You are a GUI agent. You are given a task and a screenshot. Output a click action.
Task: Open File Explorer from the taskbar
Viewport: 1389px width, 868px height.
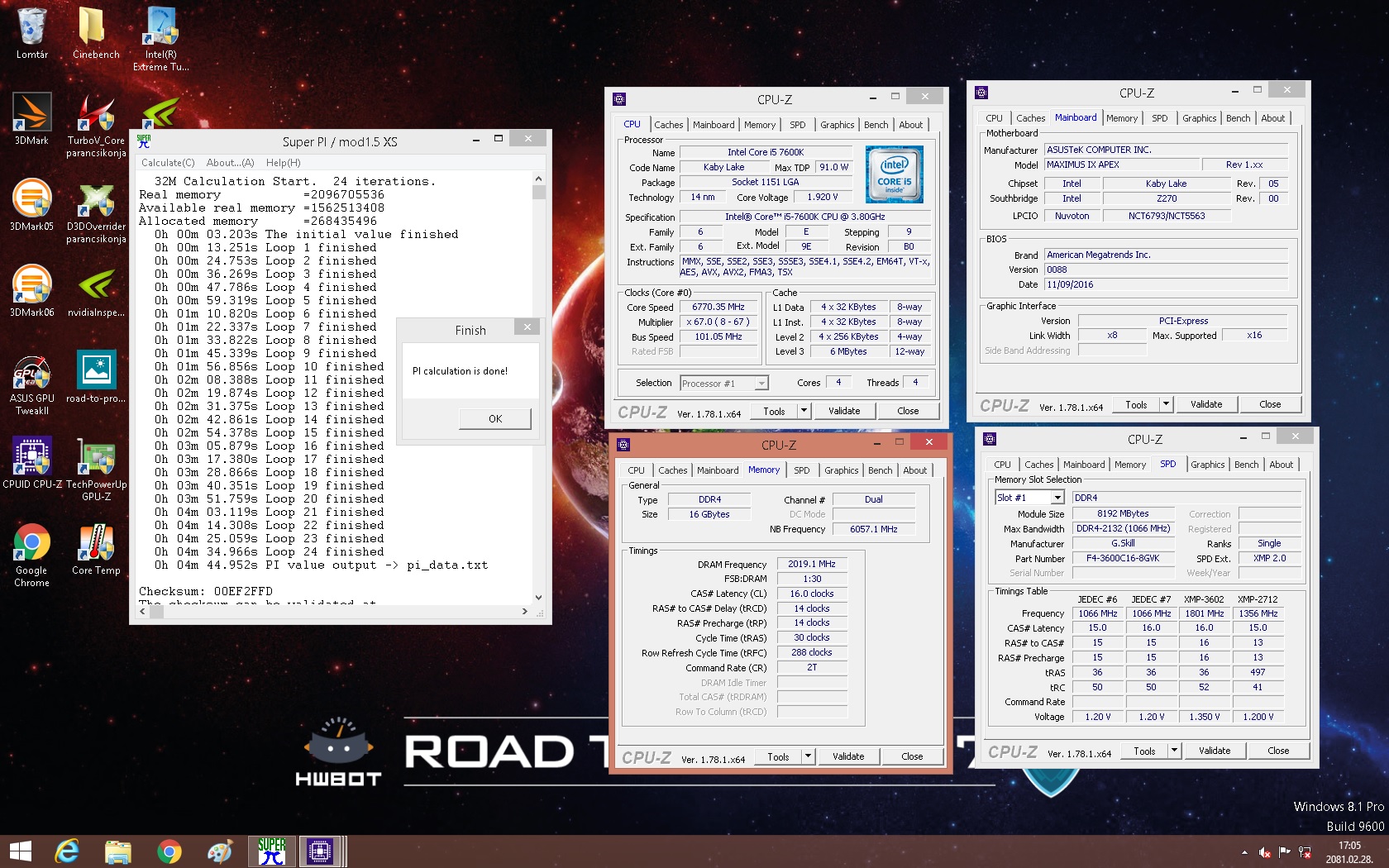point(117,851)
